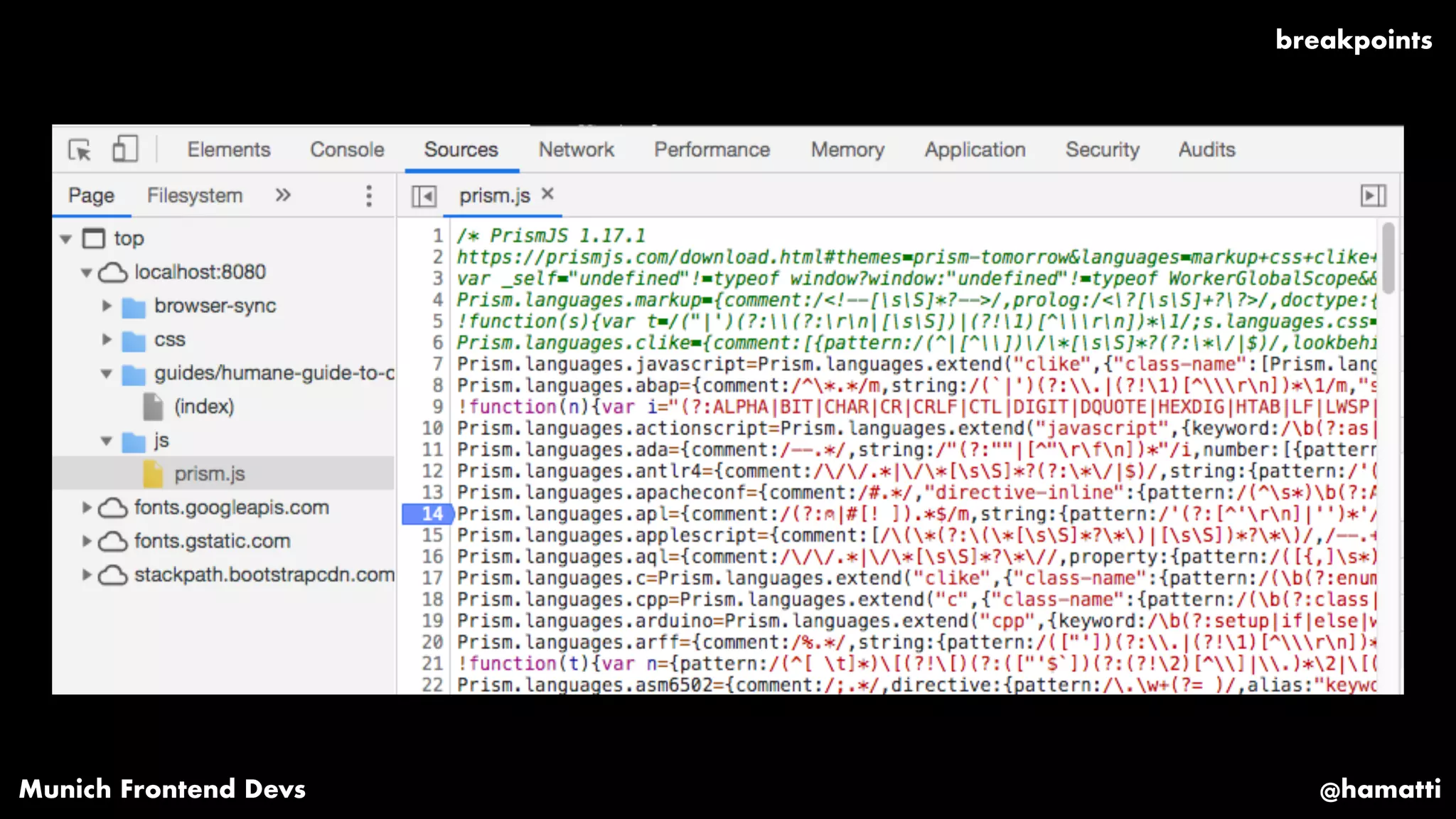Collapse the guides/humane-guide folder
Screen dimensions: 1456x819
tap(107, 373)
